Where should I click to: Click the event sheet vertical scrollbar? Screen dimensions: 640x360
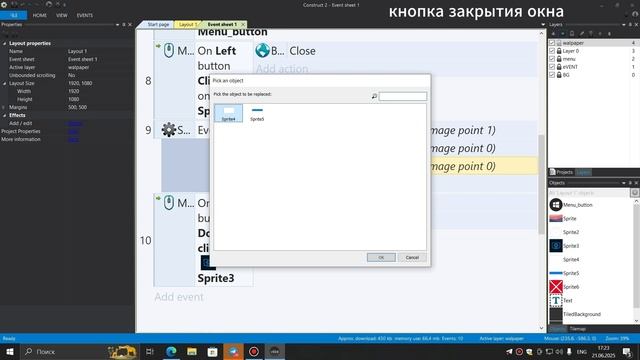(x=542, y=184)
